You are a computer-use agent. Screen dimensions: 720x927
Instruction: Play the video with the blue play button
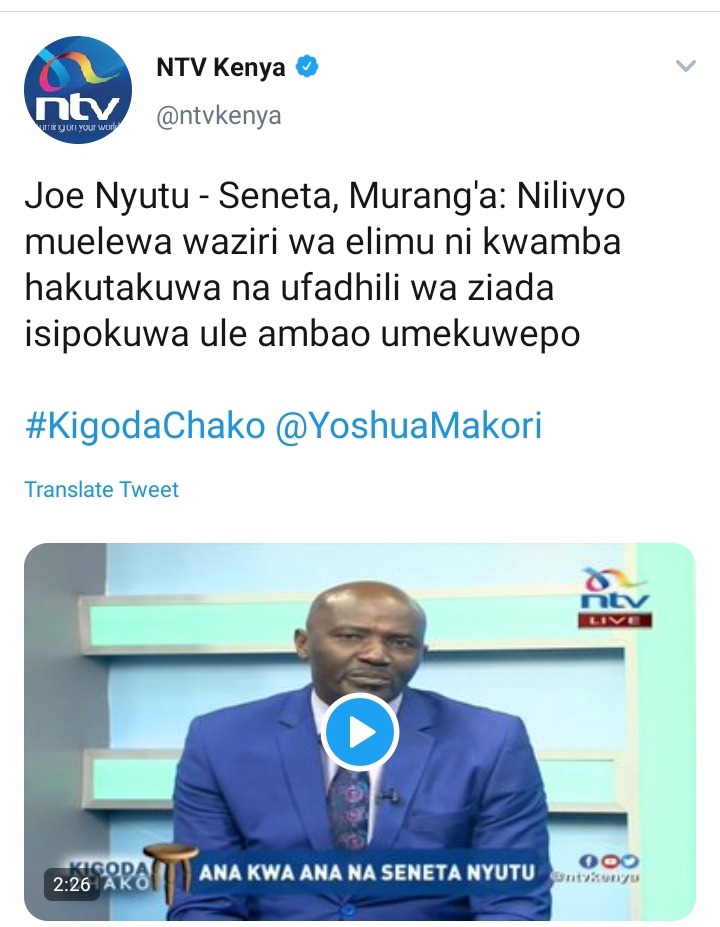(x=360, y=732)
